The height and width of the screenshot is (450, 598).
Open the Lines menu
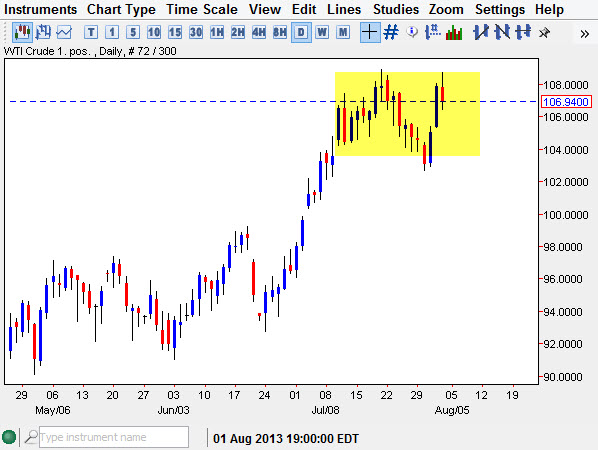[x=344, y=10]
